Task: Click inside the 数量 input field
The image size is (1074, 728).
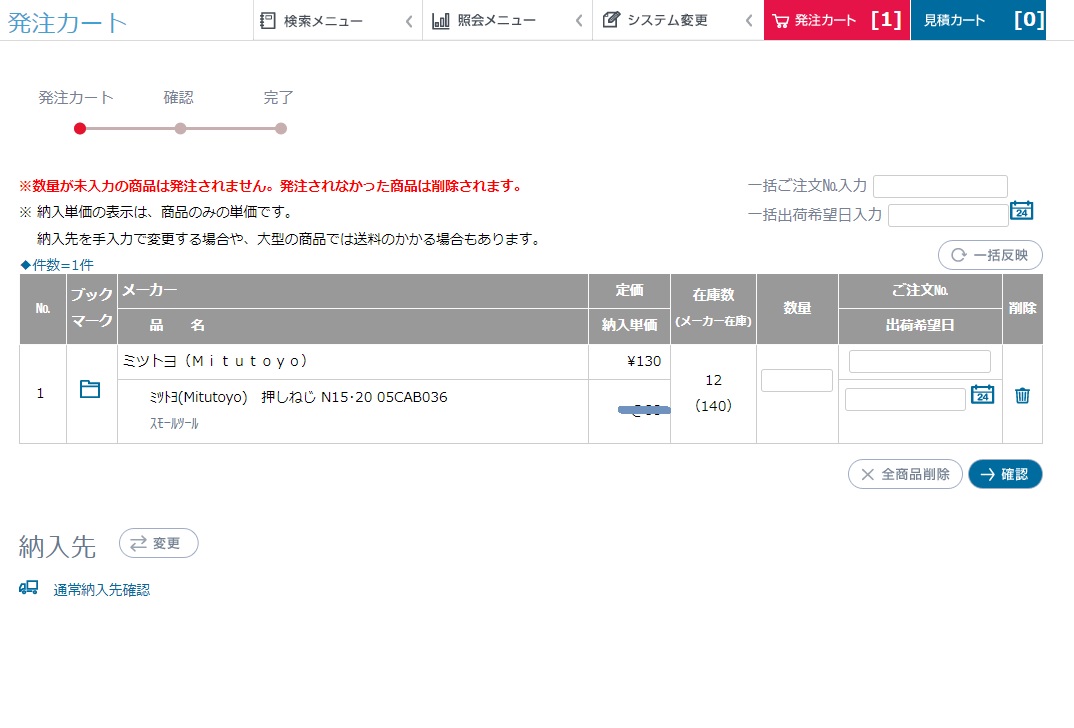Action: 796,380
